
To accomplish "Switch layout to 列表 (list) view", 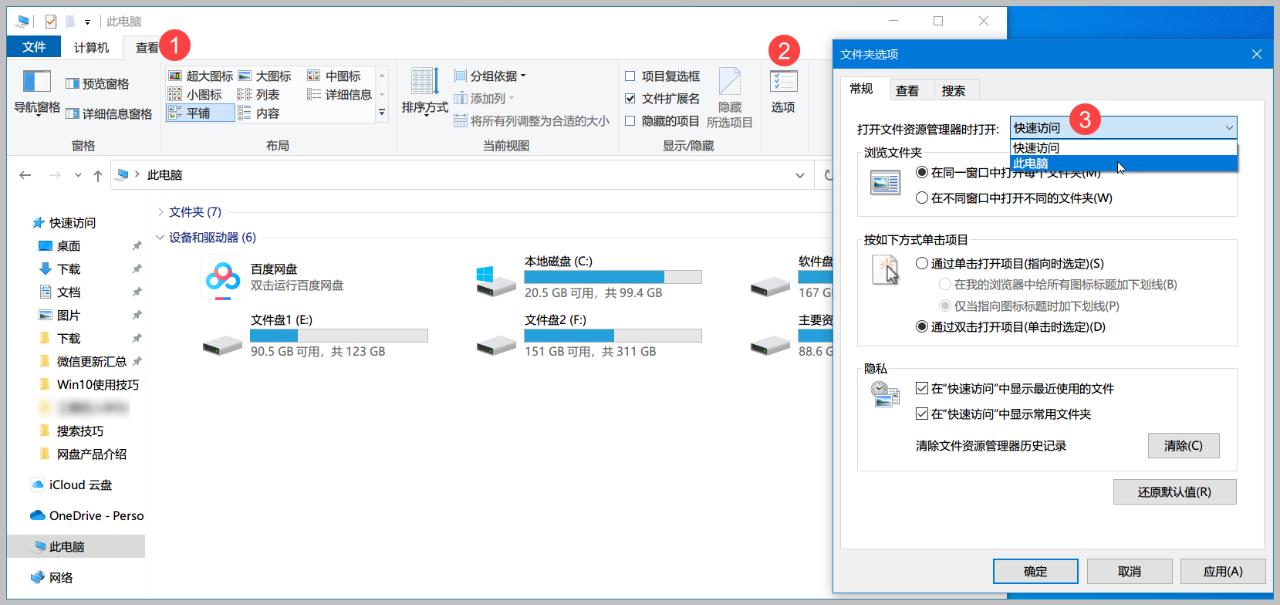I will pos(266,92).
